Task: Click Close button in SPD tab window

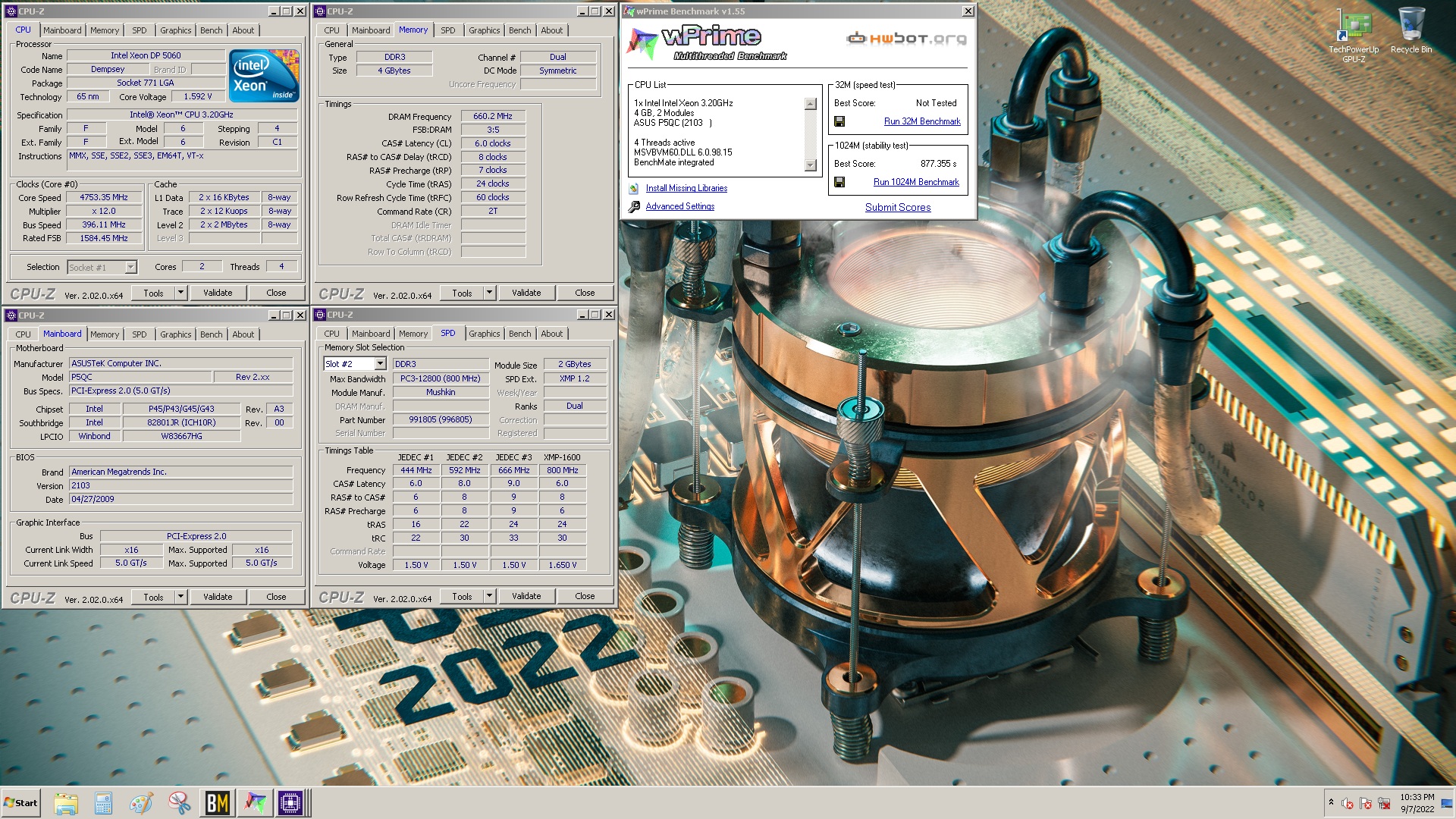Action: pos(585,597)
